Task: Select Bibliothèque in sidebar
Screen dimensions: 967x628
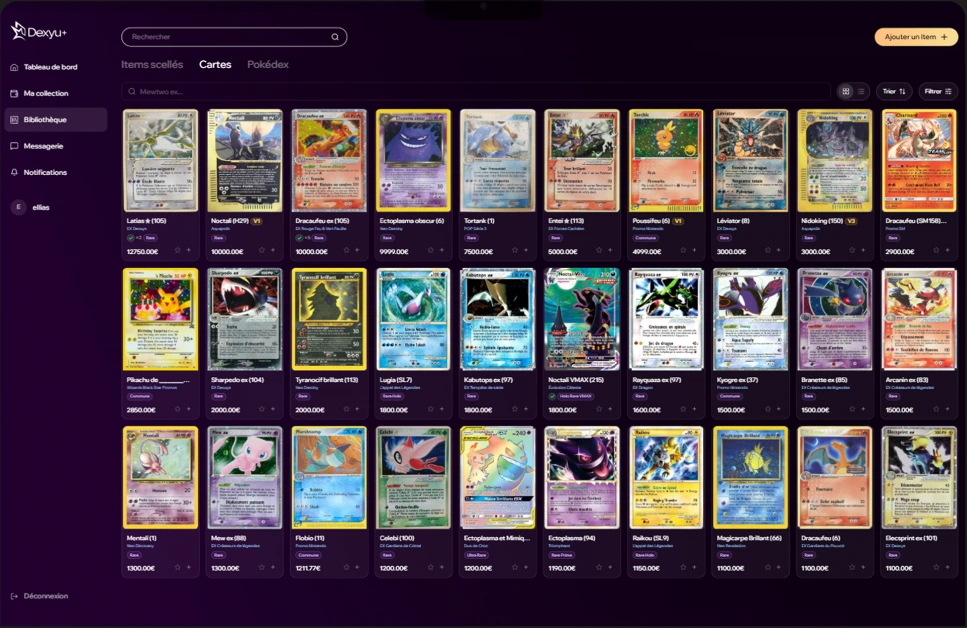Action: 56,120
